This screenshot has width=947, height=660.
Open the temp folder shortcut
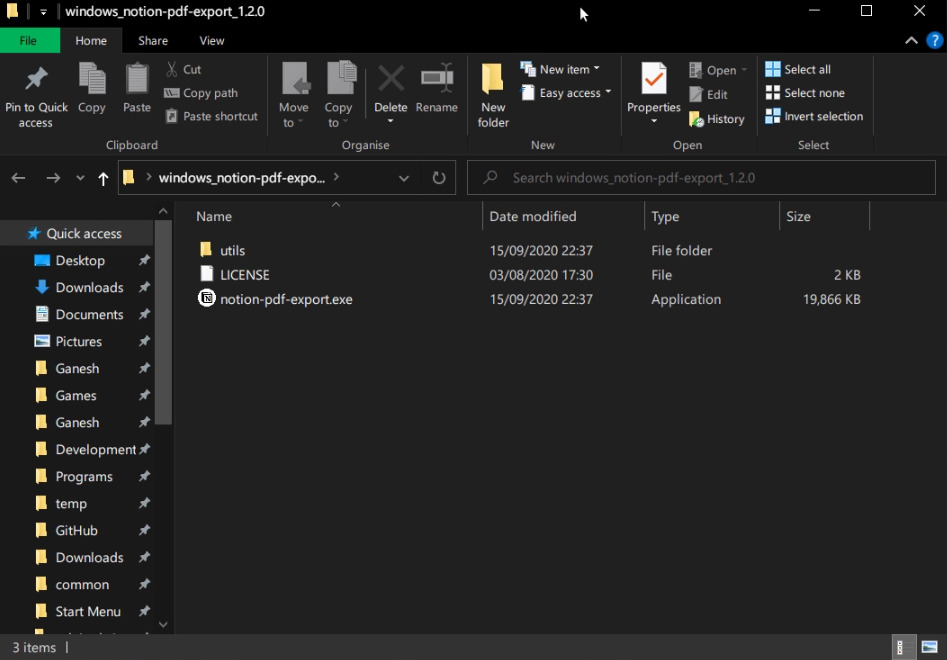71,504
